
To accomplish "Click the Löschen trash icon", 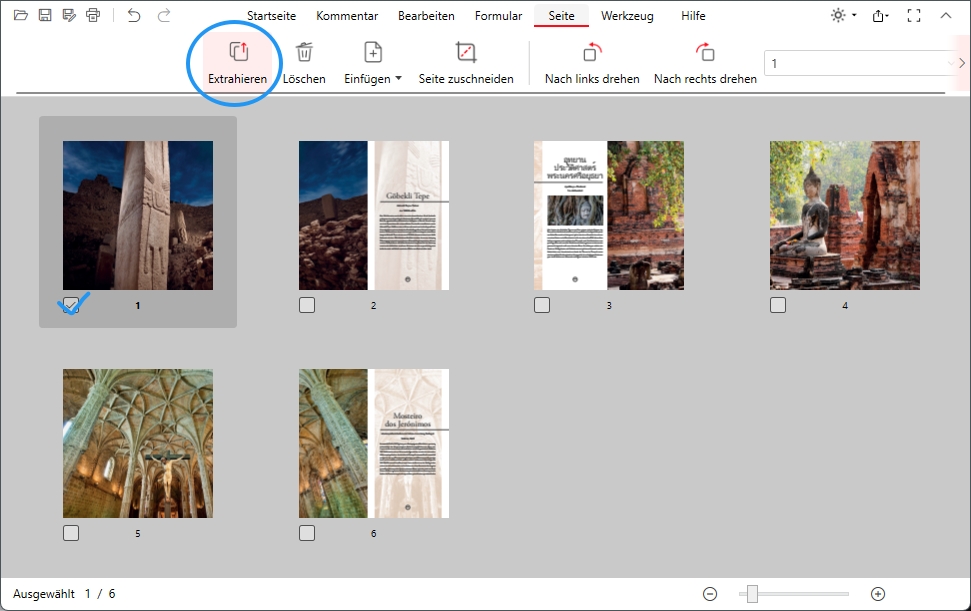I will coord(304,52).
